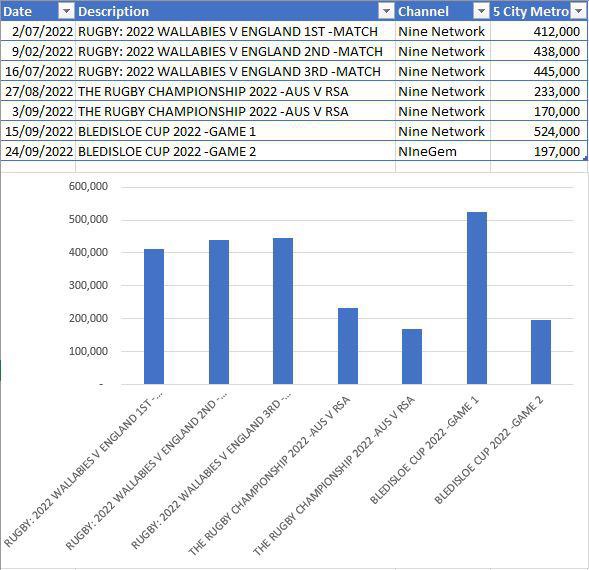This screenshot has height=570, width=589.
Task: Click the BLEDISLOE CUP 2022 -GAME 1 axis label
Action: (425, 449)
